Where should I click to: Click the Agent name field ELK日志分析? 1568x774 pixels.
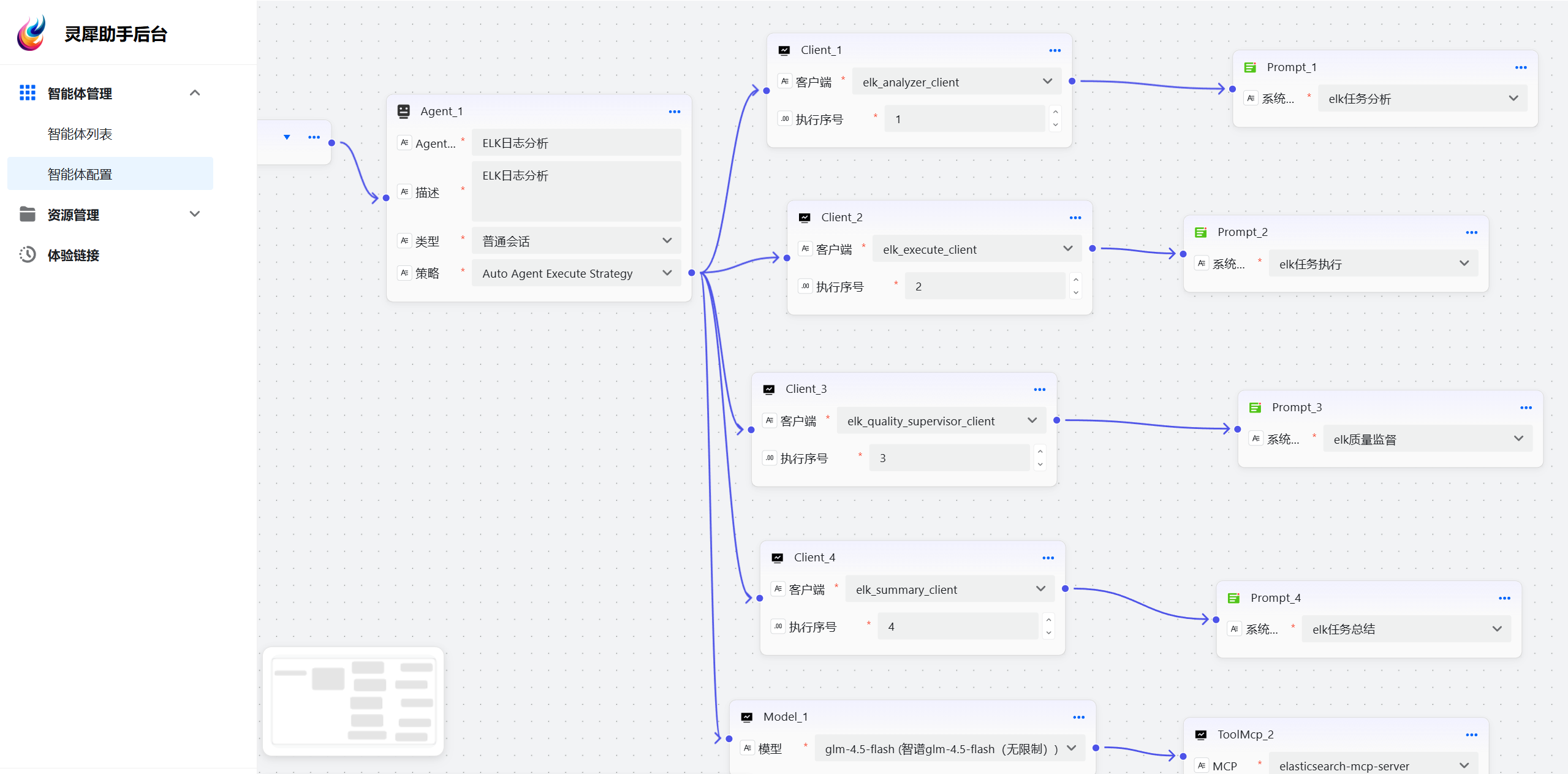click(x=576, y=143)
